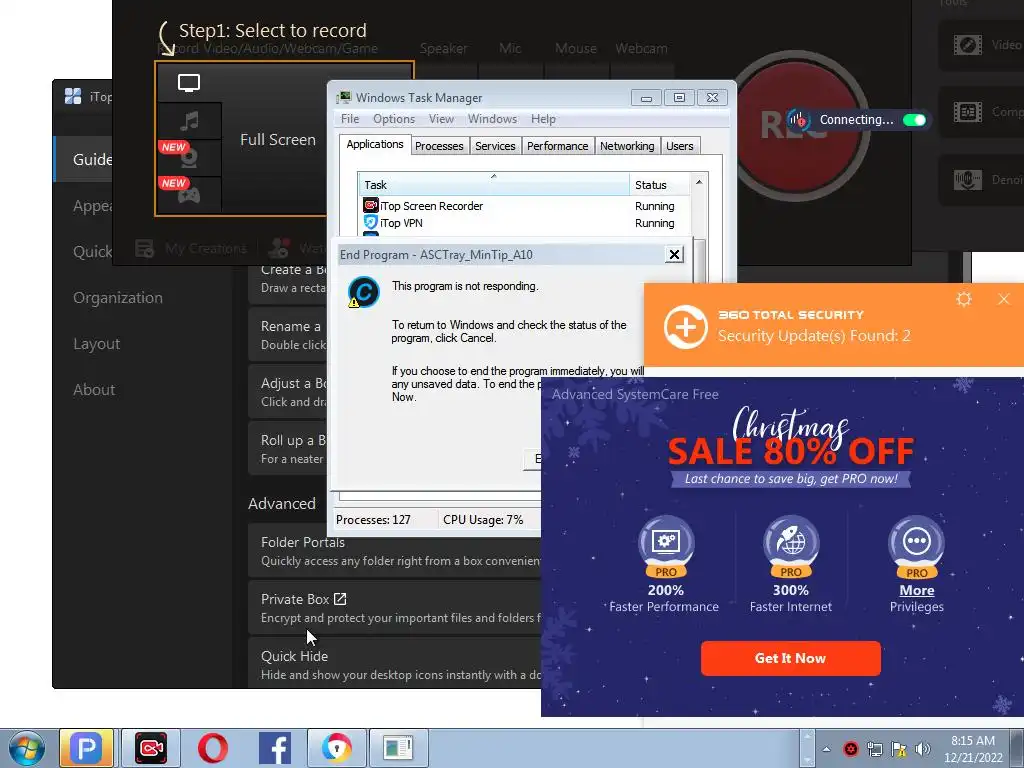1024x768 pixels.
Task: Switch to the Services tab
Action: tap(495, 146)
